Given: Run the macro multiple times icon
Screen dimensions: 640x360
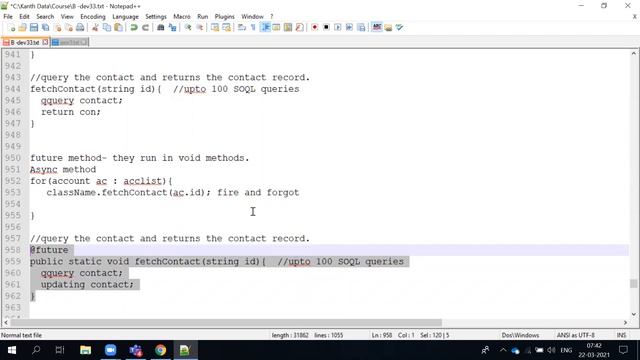Looking at the screenshot, I should (x=349, y=27).
